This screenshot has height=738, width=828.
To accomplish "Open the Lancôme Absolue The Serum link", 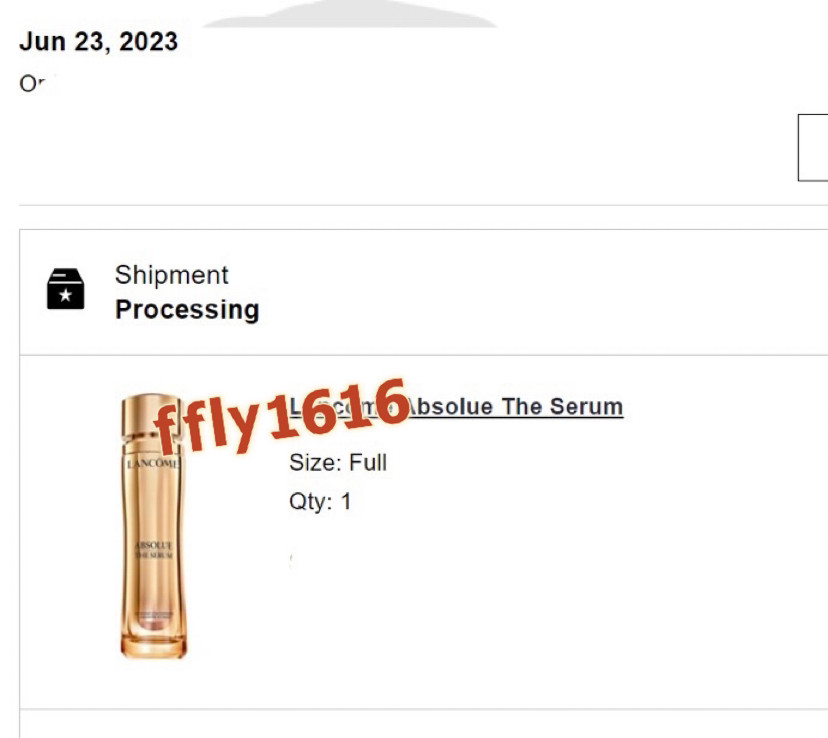I will tap(456, 406).
